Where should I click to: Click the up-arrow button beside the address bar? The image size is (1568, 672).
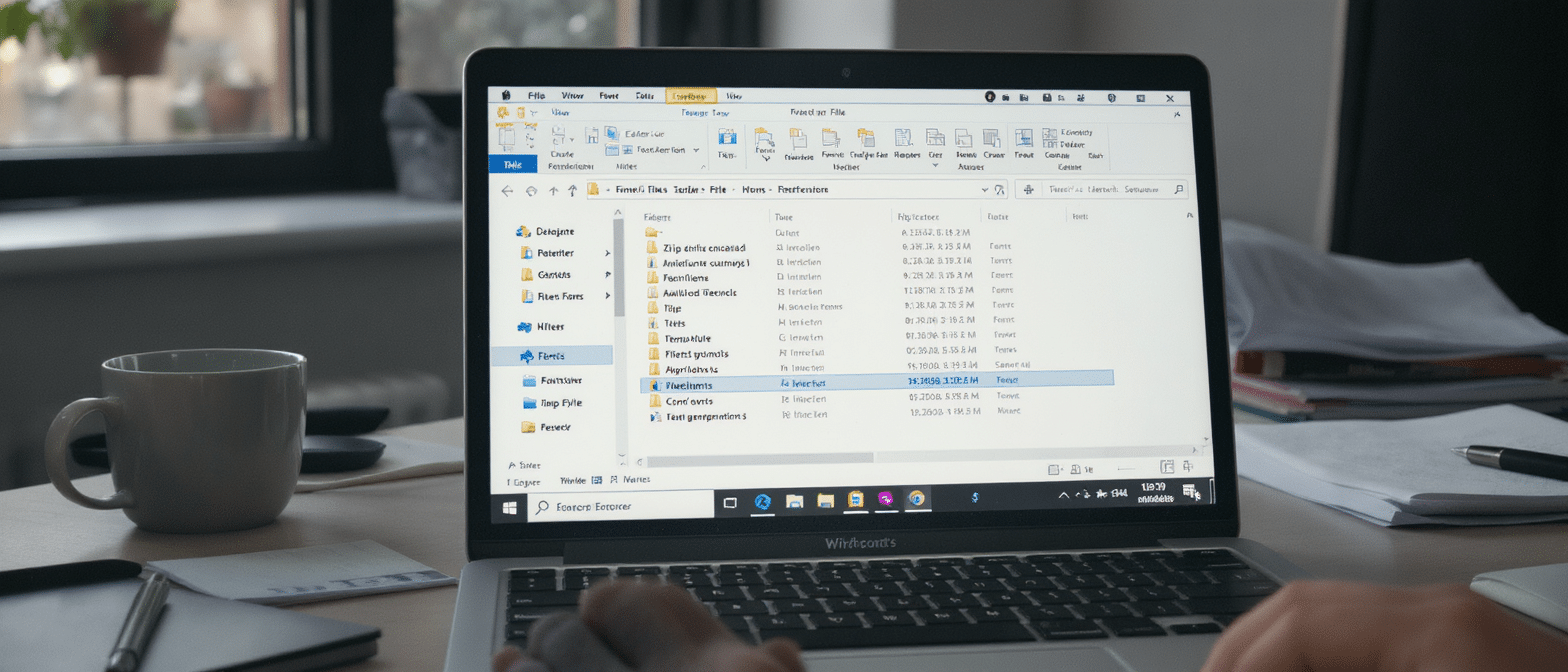572,190
